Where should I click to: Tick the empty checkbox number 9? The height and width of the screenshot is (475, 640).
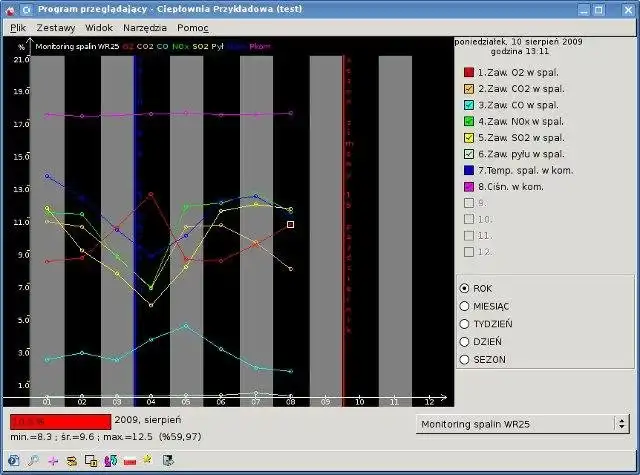[469, 203]
